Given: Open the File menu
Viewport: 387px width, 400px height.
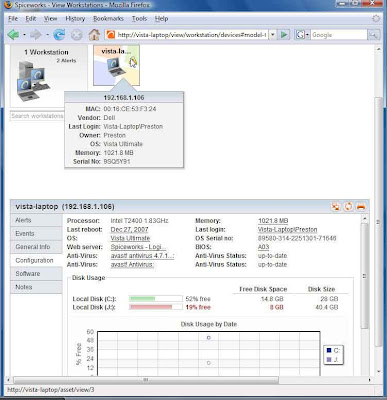Looking at the screenshot, I should click(x=13, y=19).
